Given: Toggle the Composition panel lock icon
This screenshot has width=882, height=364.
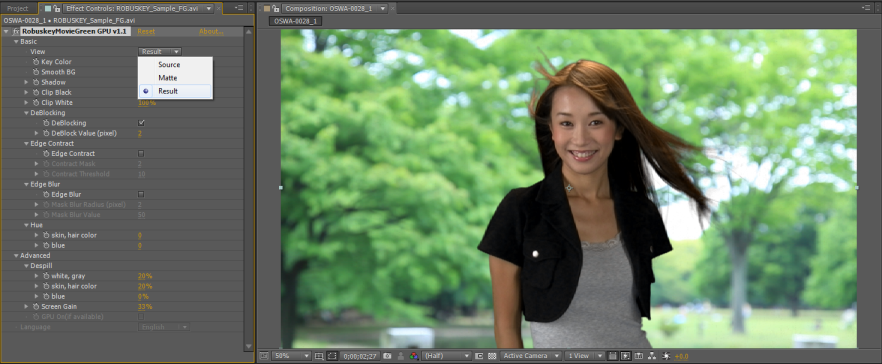Looking at the screenshot, I should (276, 8).
